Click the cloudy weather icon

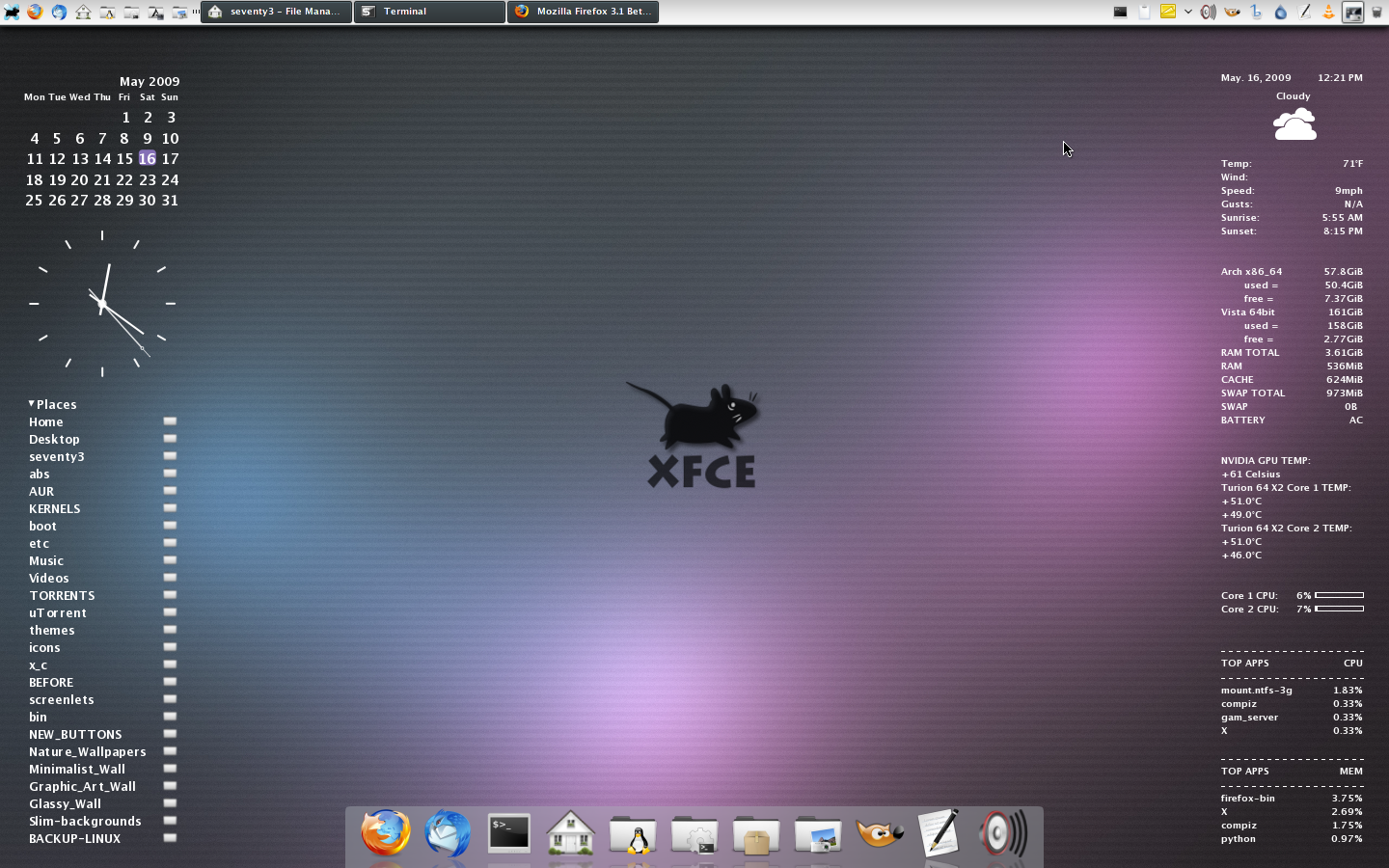1294,124
